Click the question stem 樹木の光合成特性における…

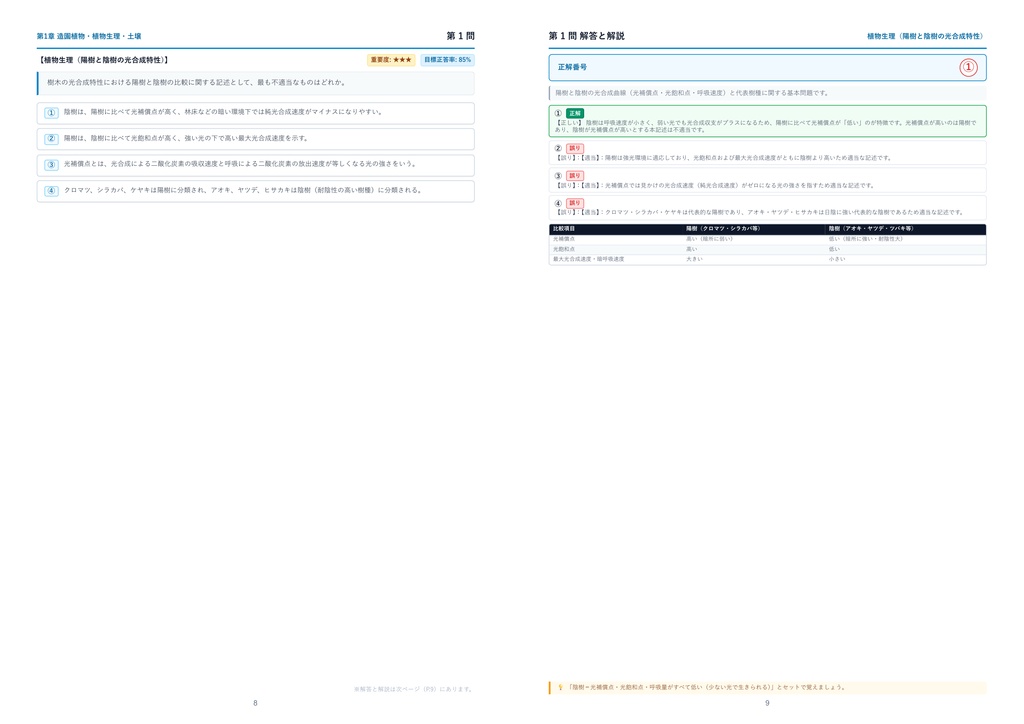(x=197, y=82)
